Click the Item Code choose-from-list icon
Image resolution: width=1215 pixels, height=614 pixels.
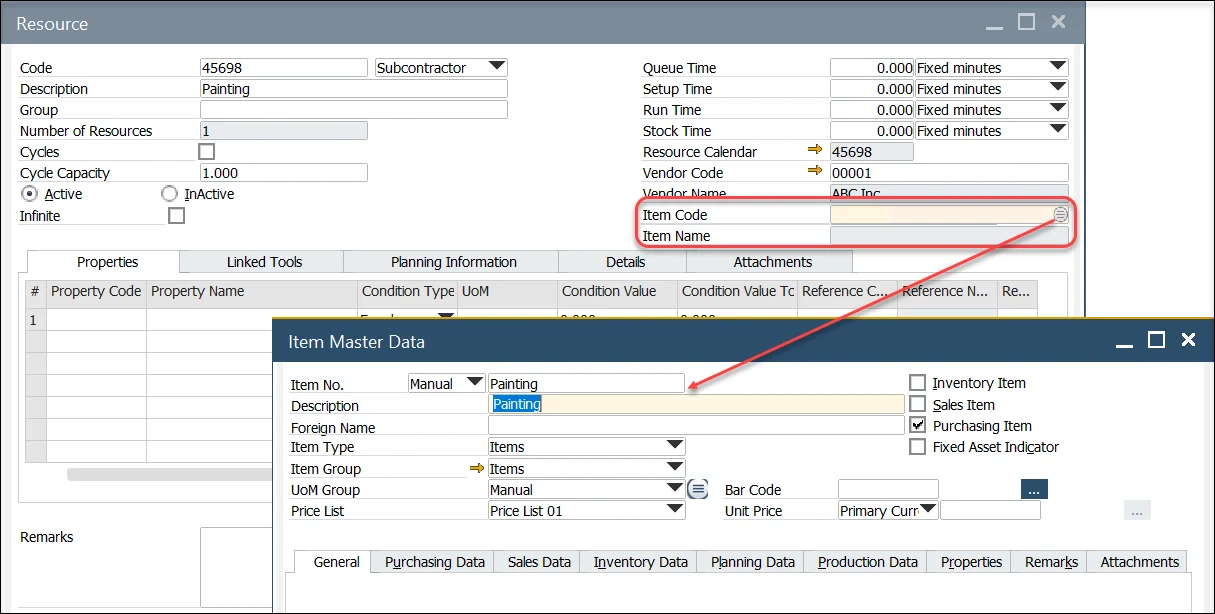tap(1060, 215)
